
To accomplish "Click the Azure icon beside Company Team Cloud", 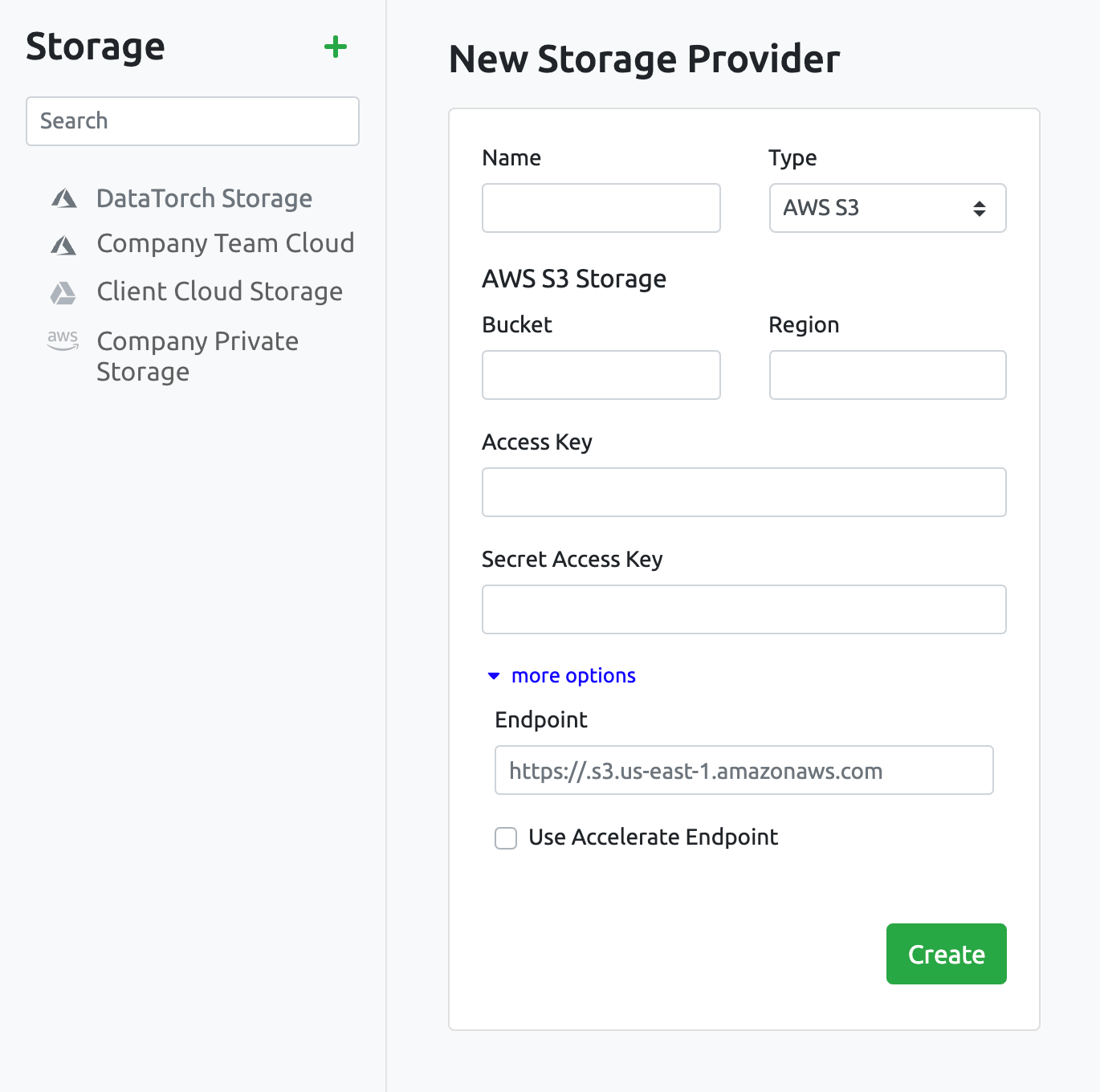I will (x=64, y=243).
